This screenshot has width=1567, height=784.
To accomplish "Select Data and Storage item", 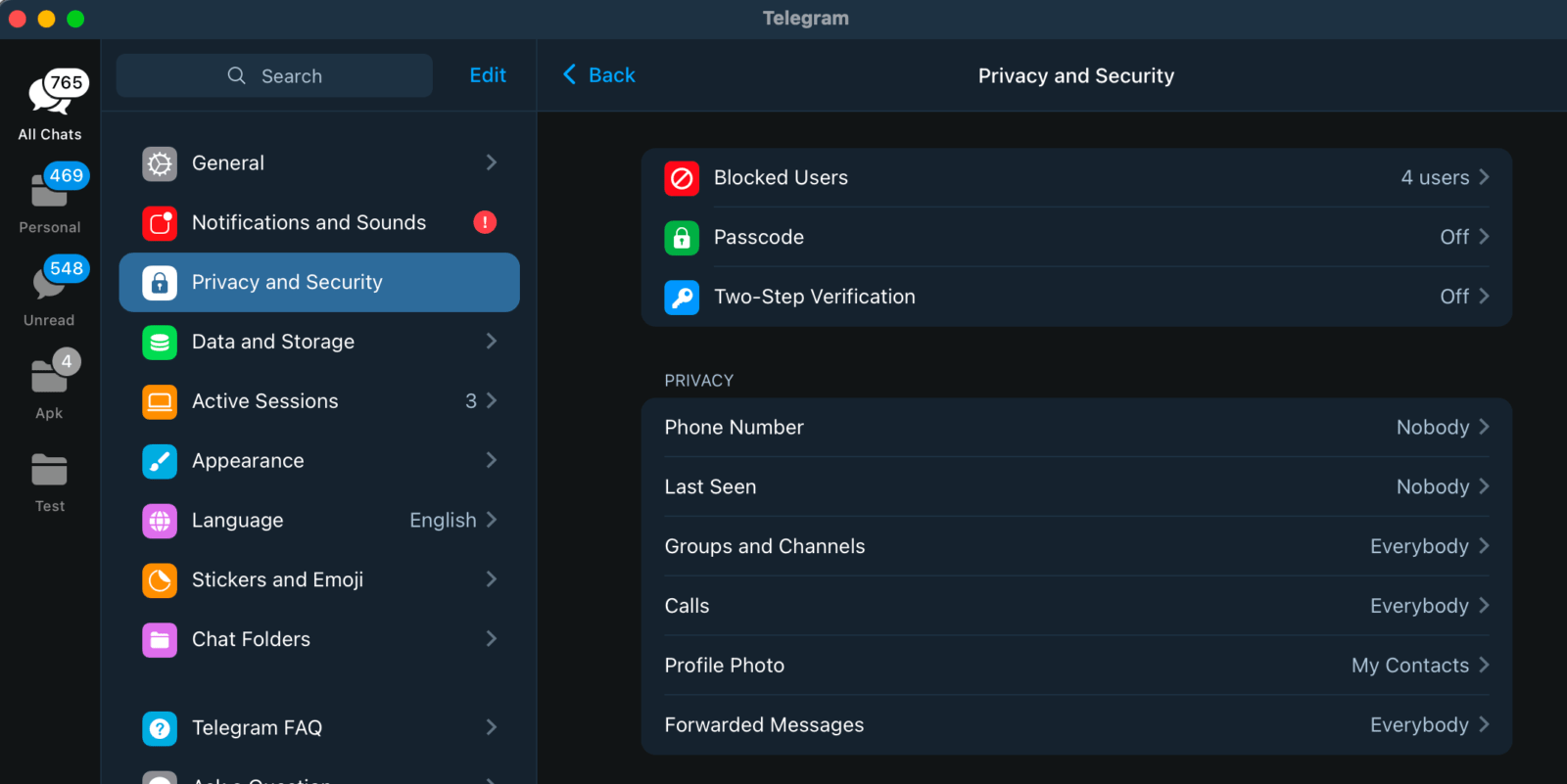I will click(319, 343).
